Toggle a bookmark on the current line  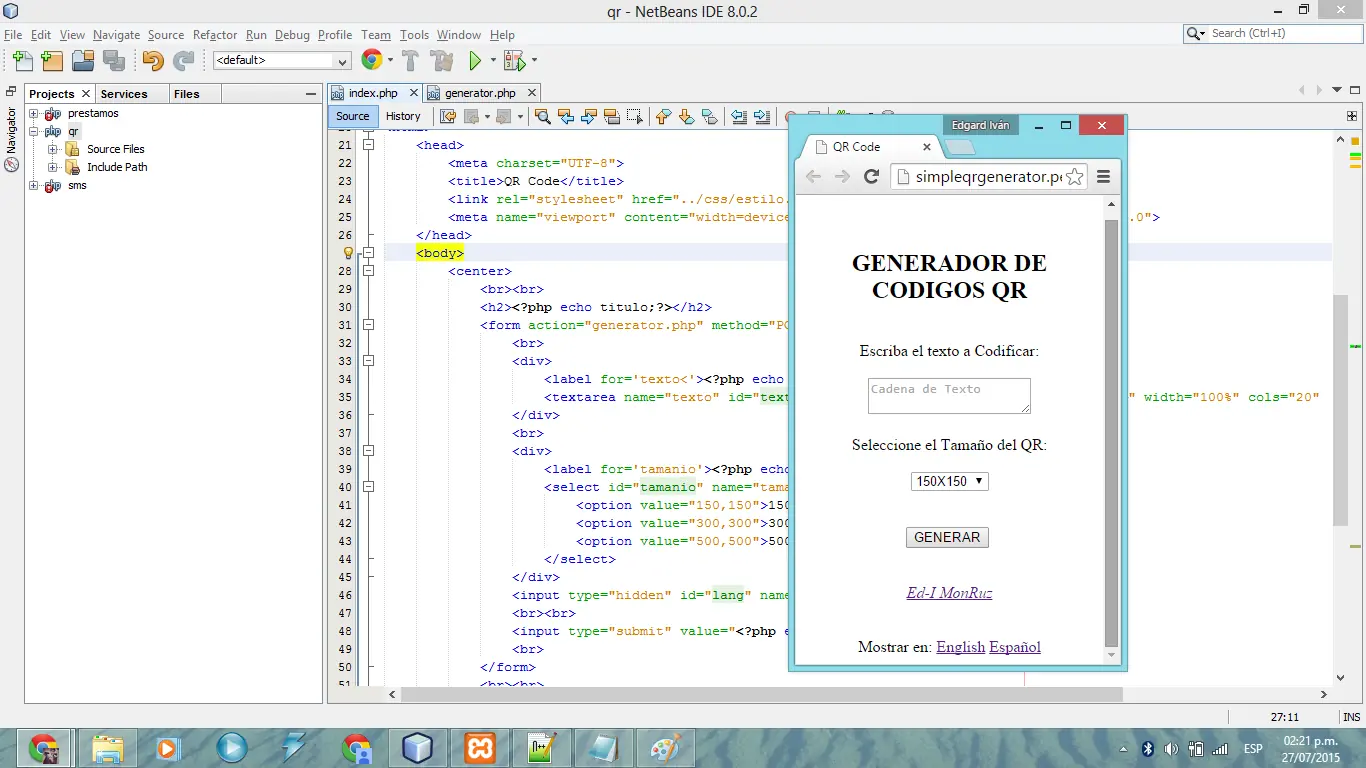[709, 116]
